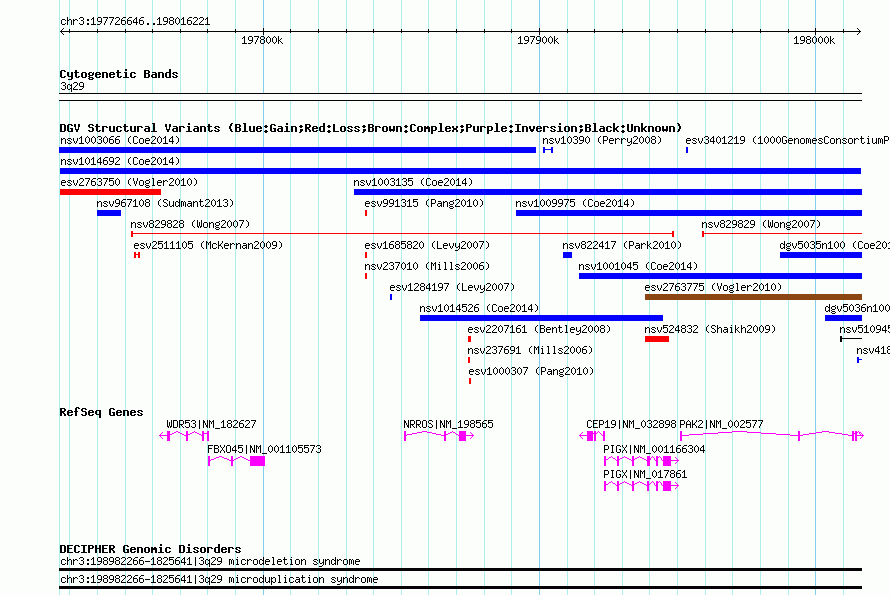Select the nsv829829 (Wong2007) label
The width and height of the screenshot is (890, 595).
tap(761, 224)
